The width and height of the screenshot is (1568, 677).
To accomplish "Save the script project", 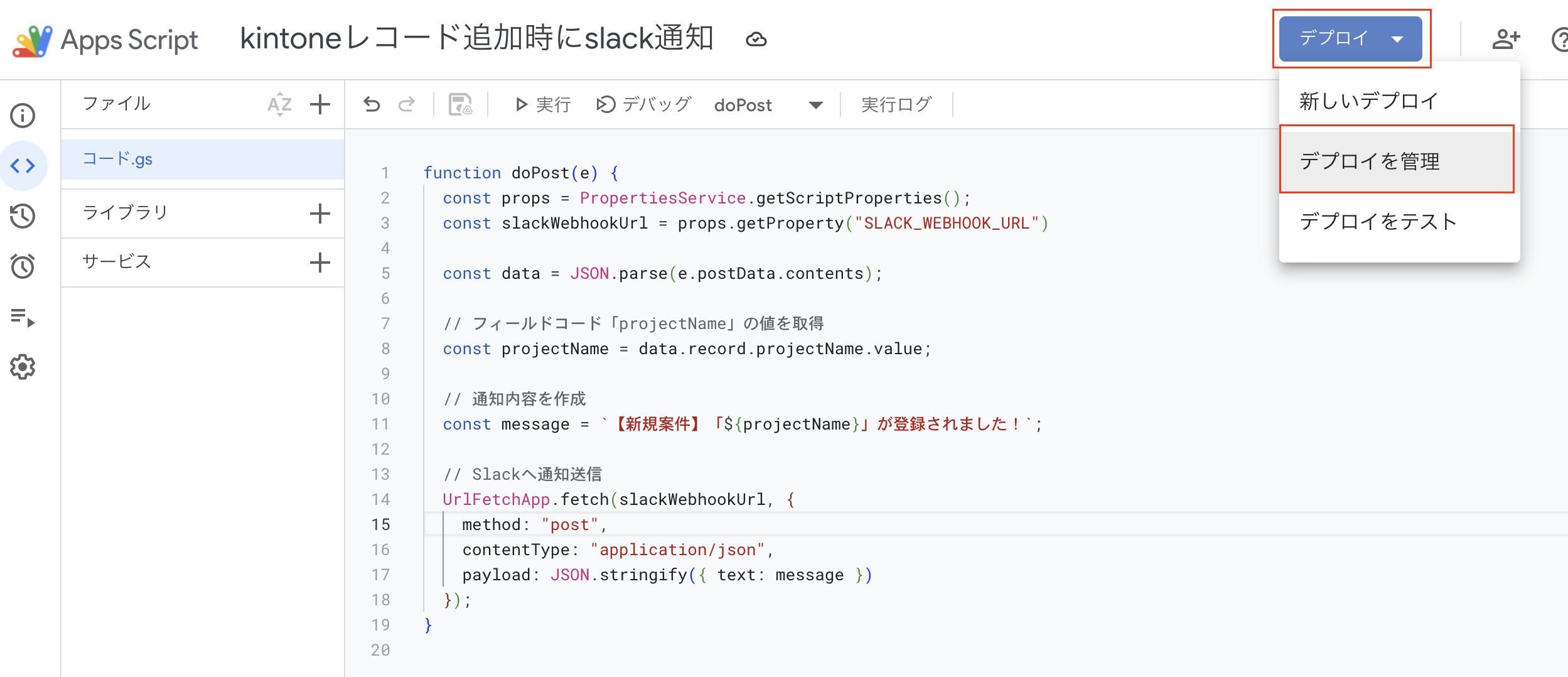I will pyautogui.click(x=459, y=104).
